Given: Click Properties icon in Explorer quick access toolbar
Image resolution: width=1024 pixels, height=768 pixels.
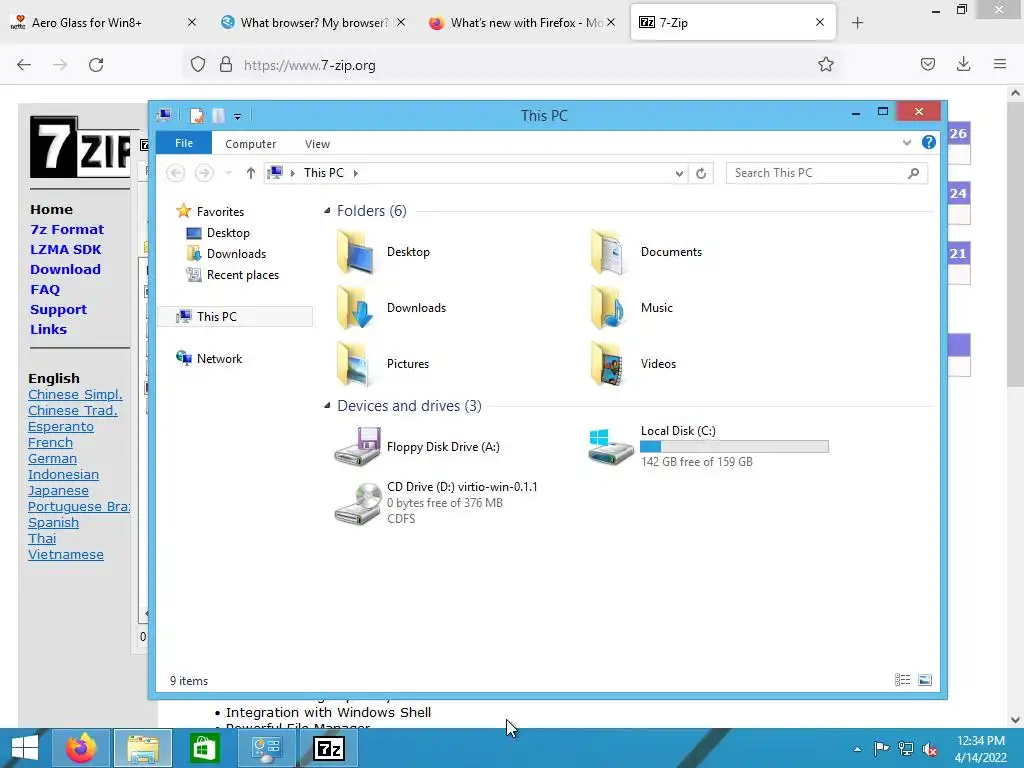Looking at the screenshot, I should point(197,116).
